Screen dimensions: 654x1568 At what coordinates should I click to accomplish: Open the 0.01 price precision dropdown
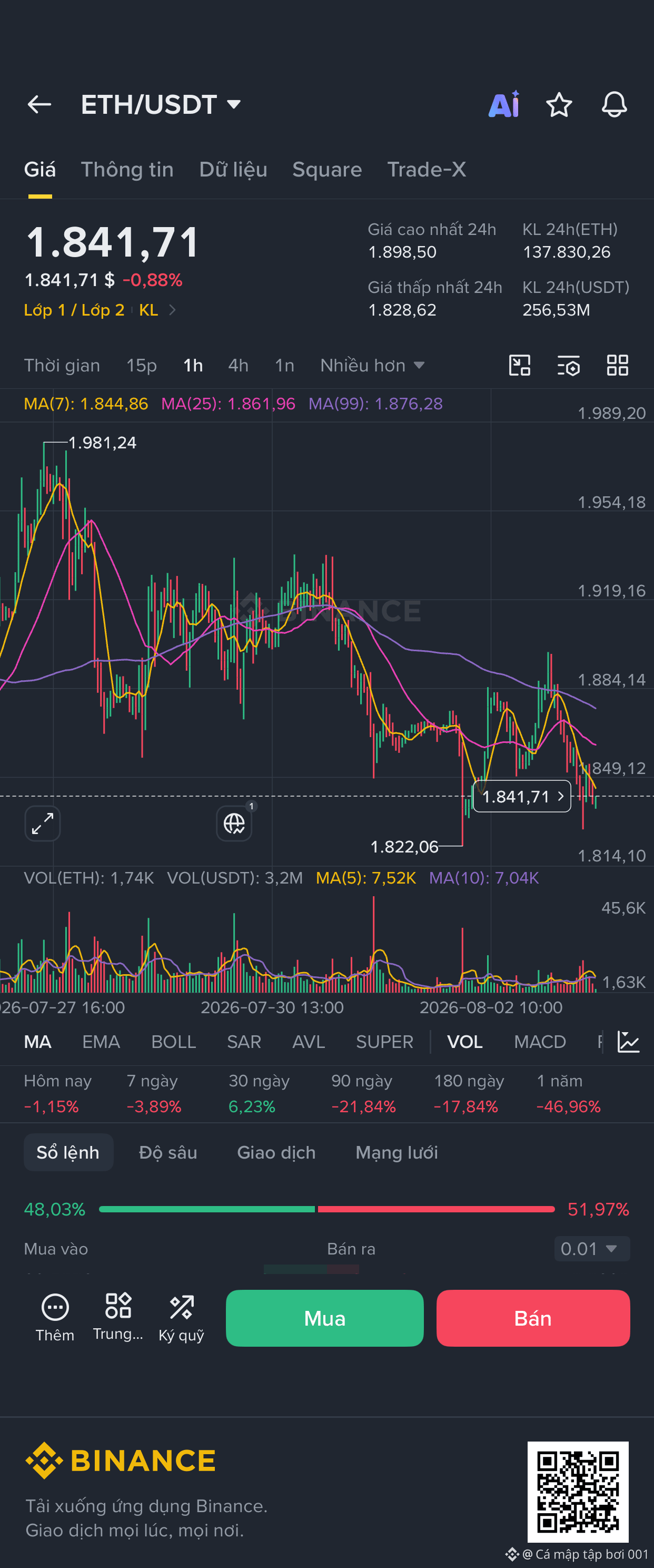click(x=591, y=1248)
